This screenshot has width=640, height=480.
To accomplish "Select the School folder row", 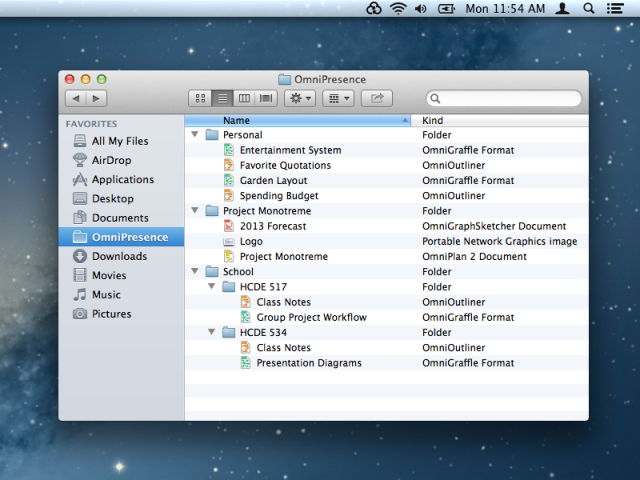I will tap(387, 272).
